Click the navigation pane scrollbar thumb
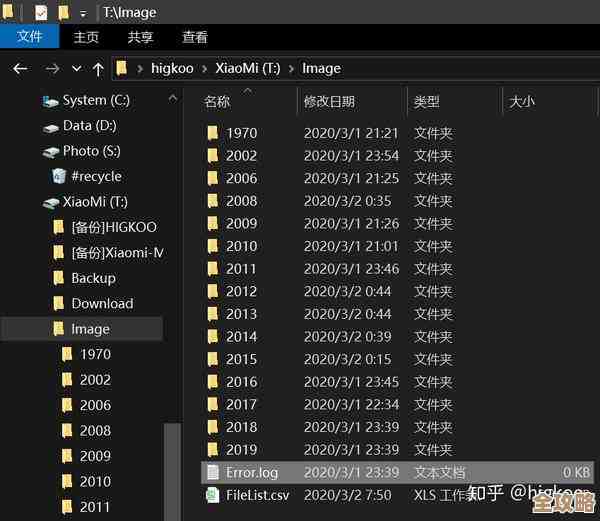This screenshot has height=521, width=600. (x=172, y=471)
